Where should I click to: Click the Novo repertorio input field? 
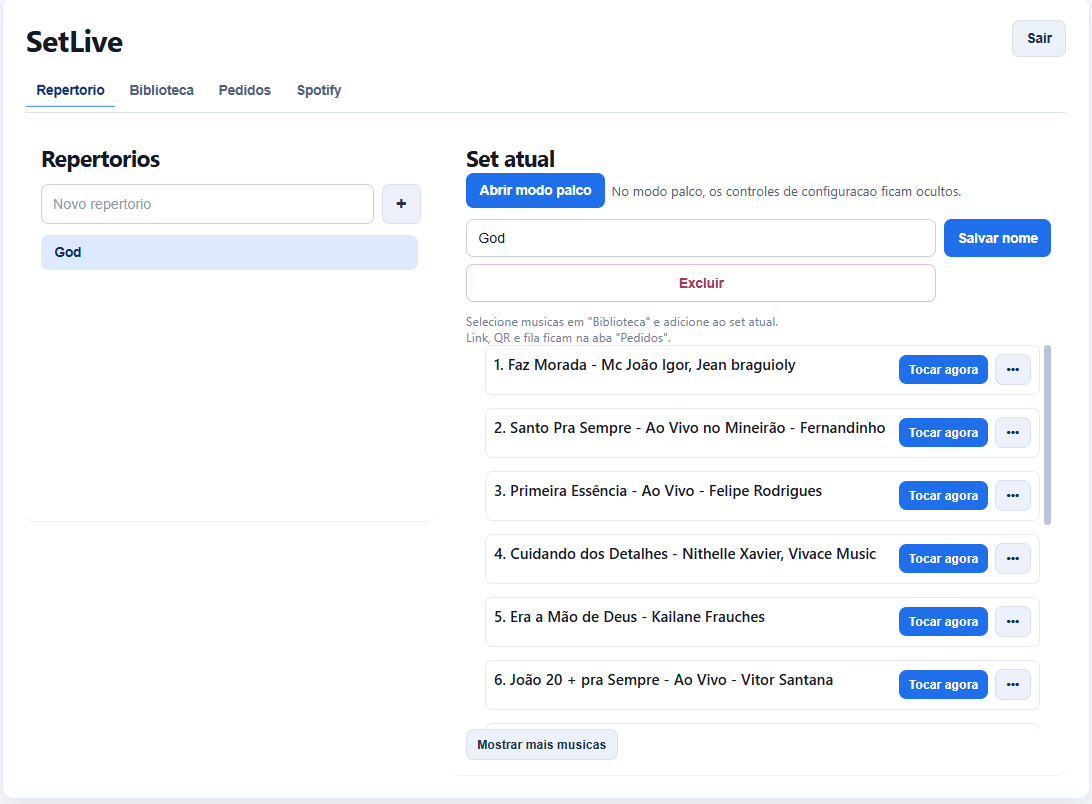tap(207, 204)
